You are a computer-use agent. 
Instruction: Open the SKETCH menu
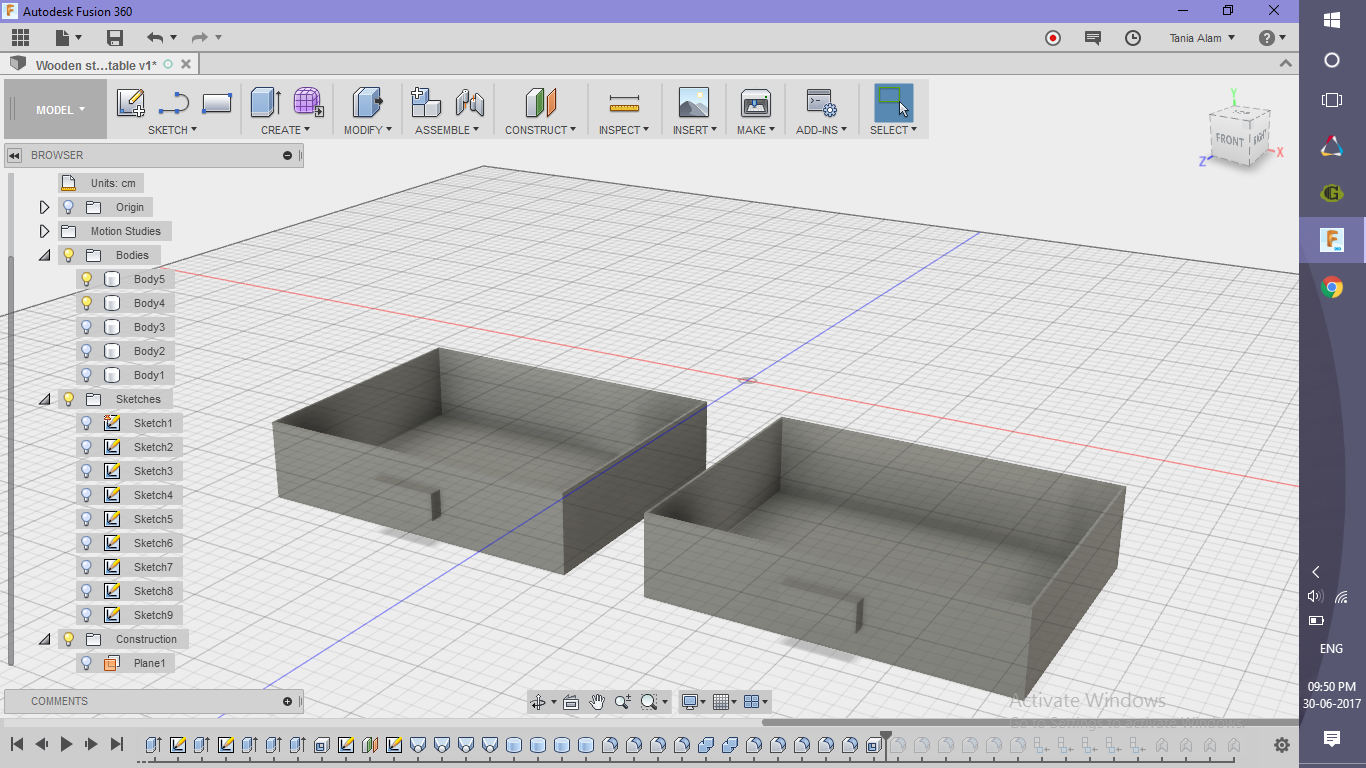pos(172,130)
